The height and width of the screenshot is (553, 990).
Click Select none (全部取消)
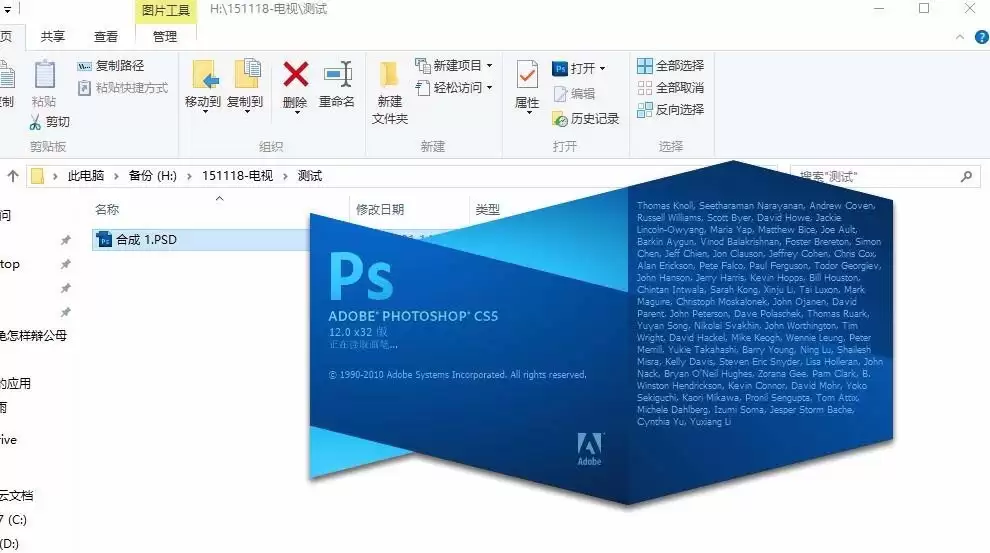pyautogui.click(x=670, y=87)
